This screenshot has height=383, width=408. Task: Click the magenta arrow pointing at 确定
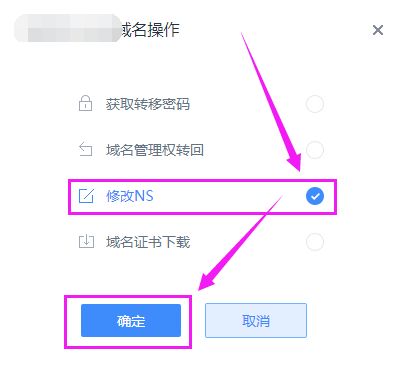point(239,244)
